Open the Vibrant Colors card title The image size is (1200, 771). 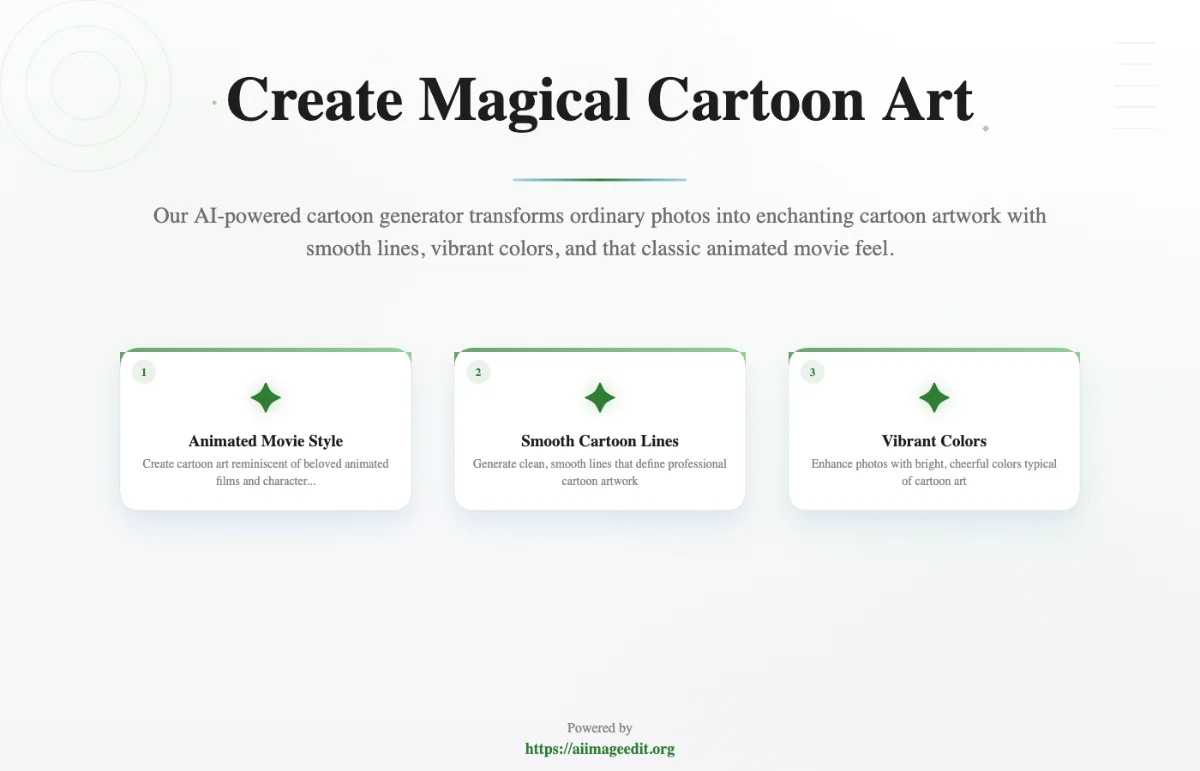point(934,441)
